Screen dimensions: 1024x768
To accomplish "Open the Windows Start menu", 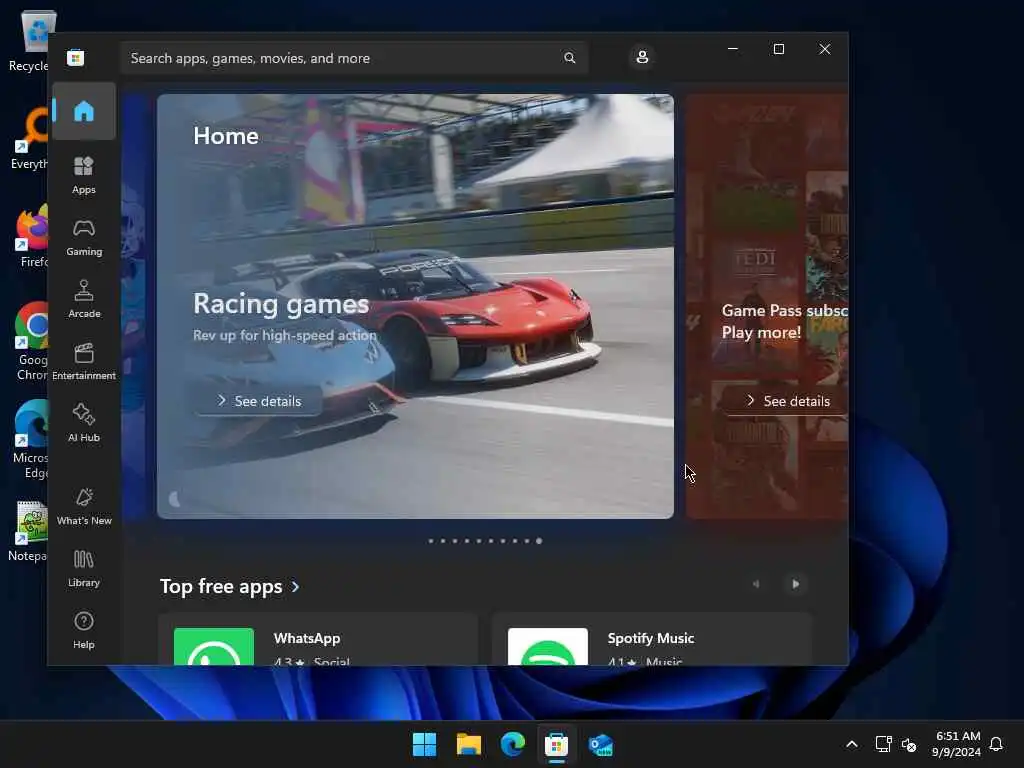I will click(x=424, y=744).
